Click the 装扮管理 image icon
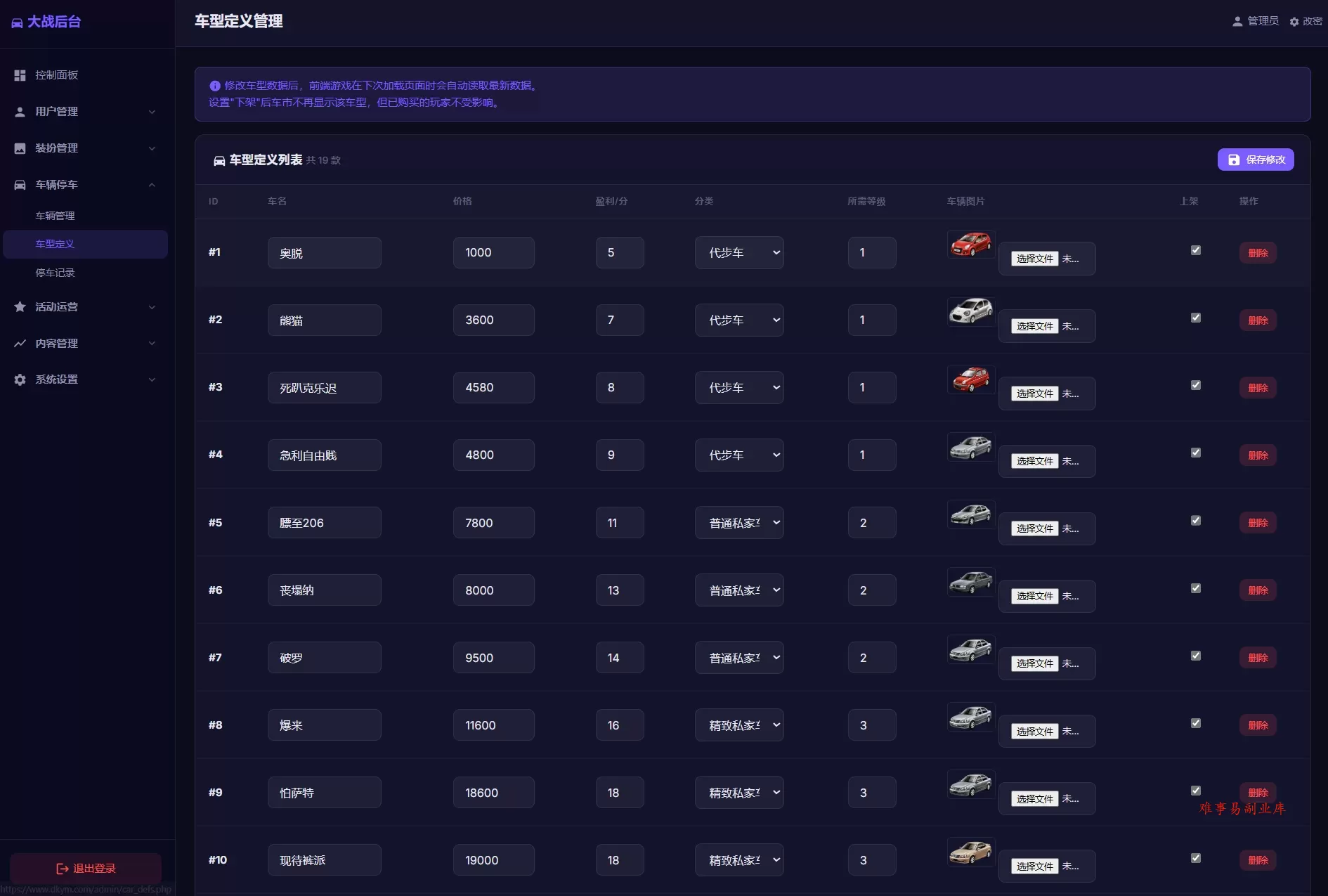 [x=20, y=148]
